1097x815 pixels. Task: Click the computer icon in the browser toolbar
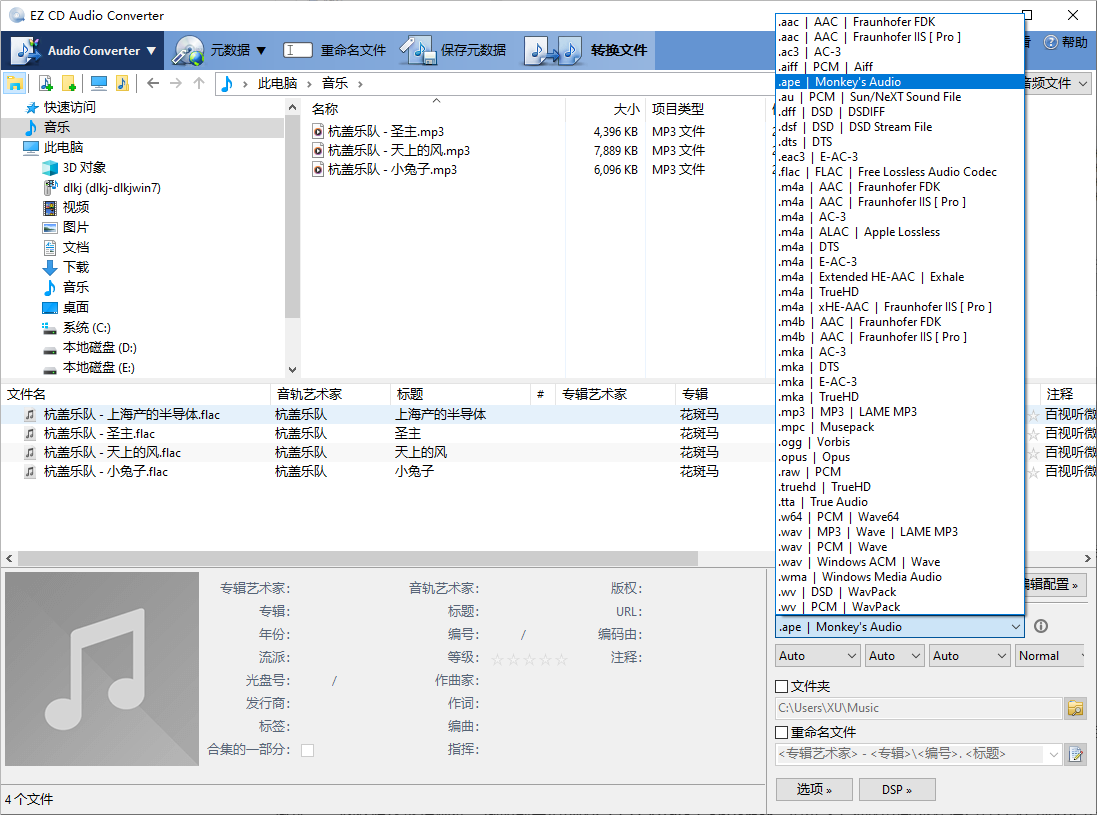pyautogui.click(x=98, y=83)
